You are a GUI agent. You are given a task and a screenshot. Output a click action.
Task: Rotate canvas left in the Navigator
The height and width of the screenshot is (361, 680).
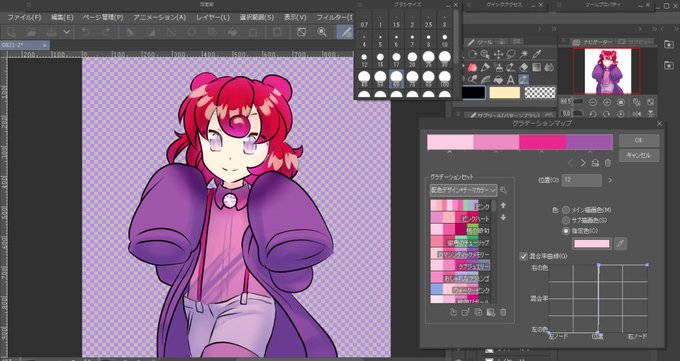tap(593, 114)
